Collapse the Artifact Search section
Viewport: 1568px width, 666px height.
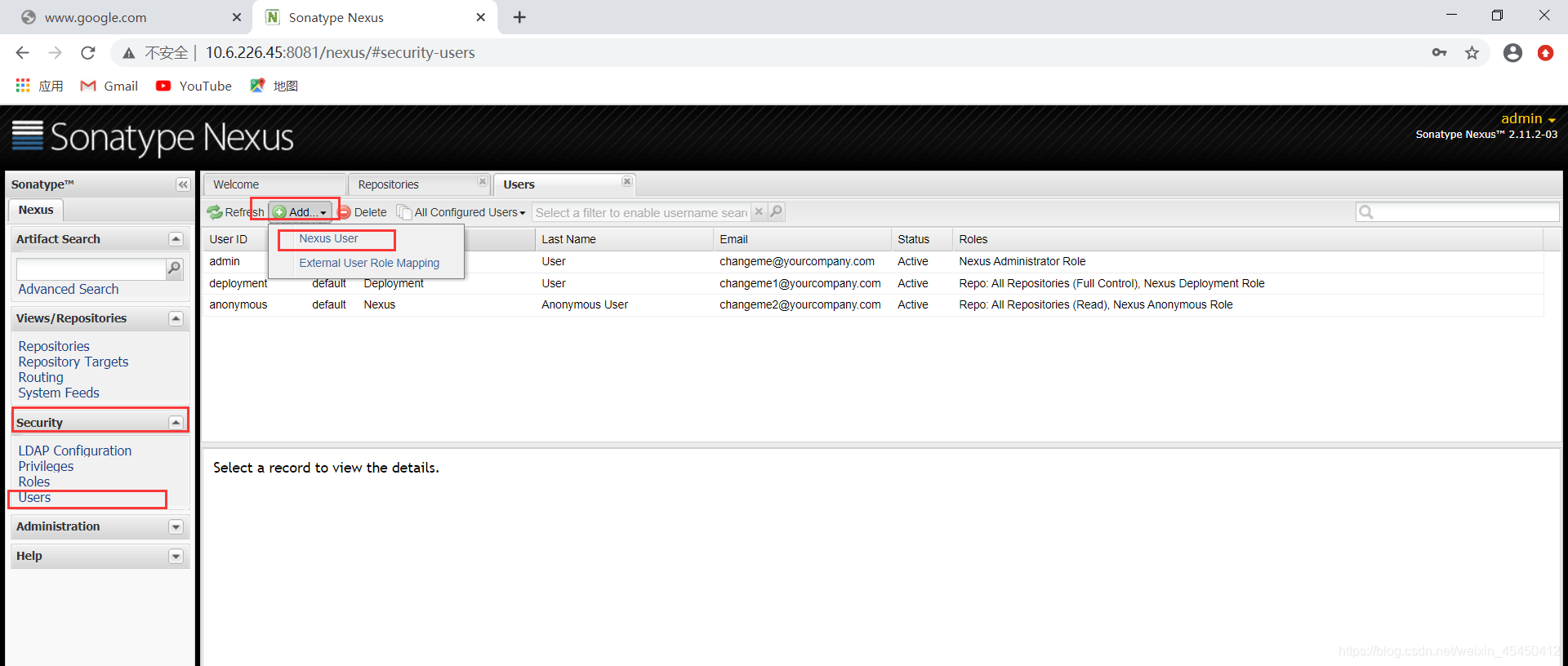point(176,239)
